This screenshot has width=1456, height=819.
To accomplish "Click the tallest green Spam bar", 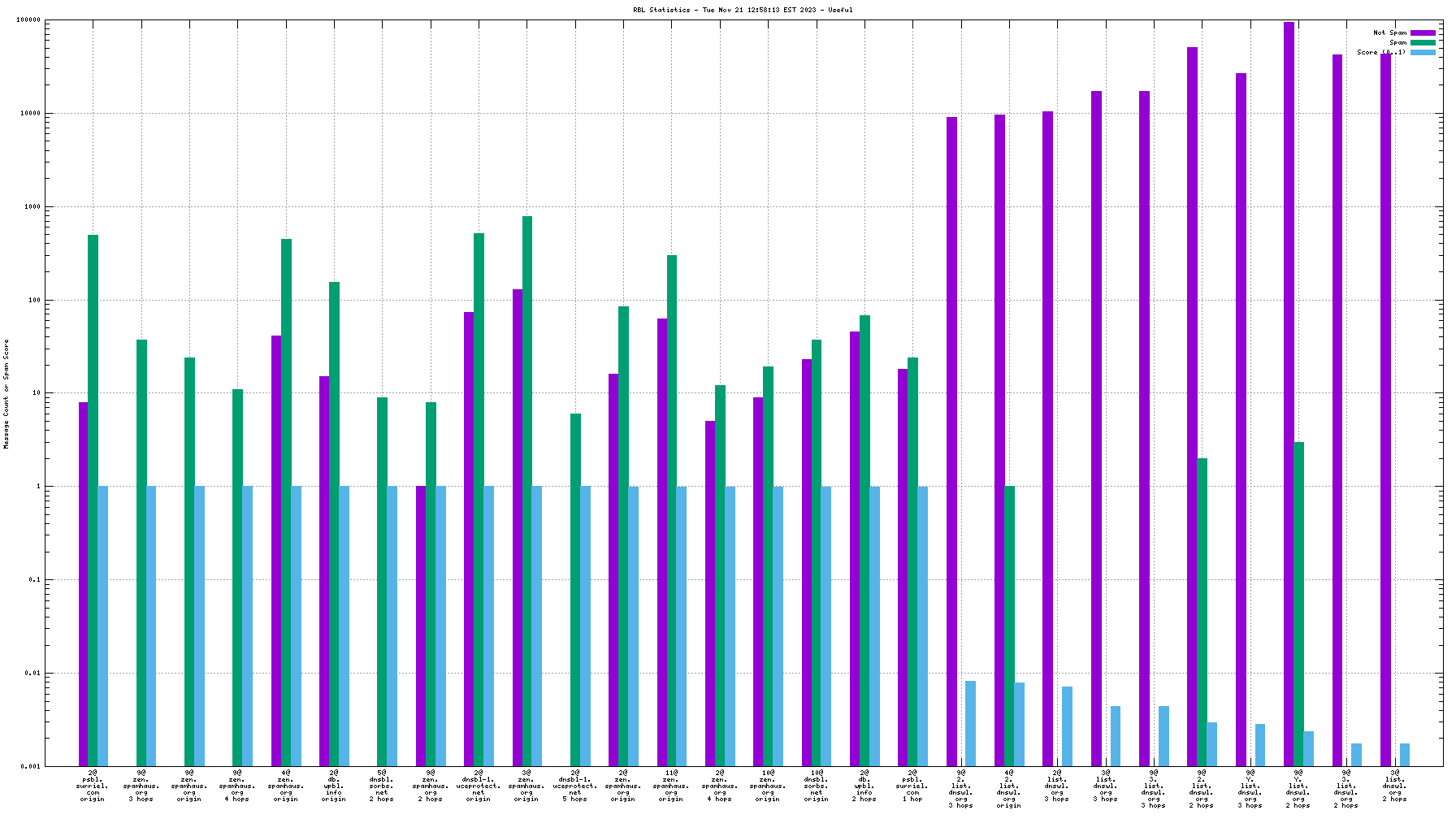I will click(527, 487).
